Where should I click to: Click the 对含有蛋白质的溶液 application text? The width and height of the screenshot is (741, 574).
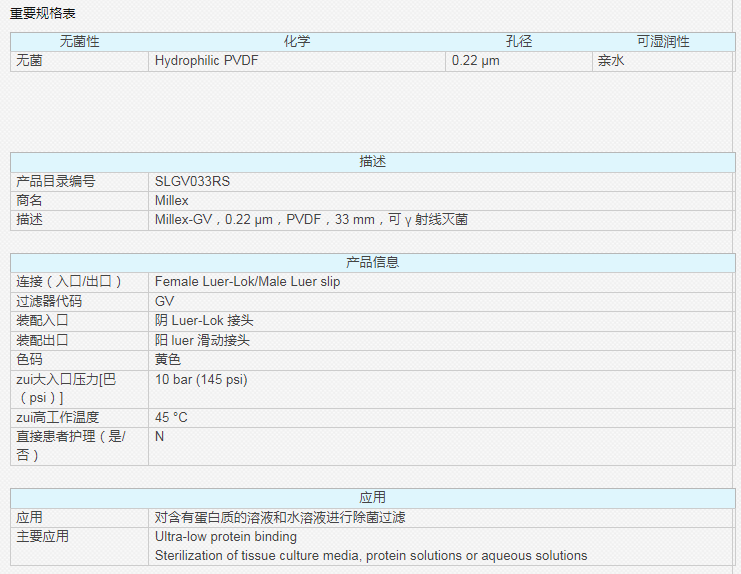[280, 518]
